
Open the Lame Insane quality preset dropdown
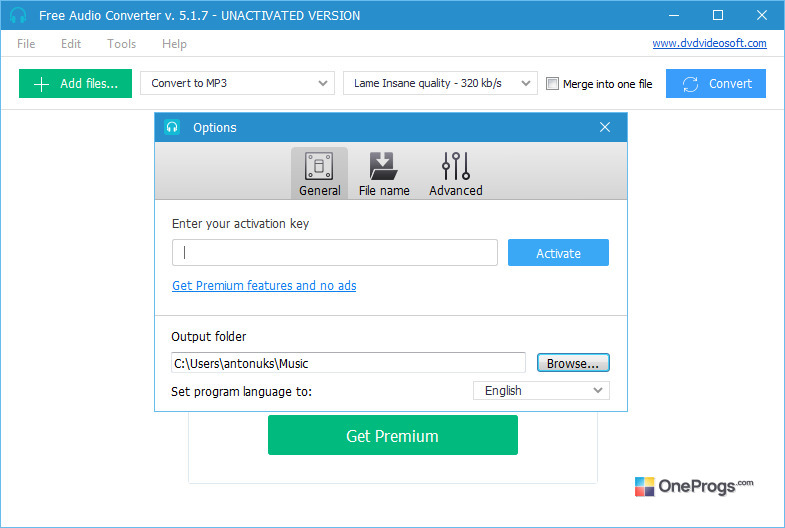point(440,83)
